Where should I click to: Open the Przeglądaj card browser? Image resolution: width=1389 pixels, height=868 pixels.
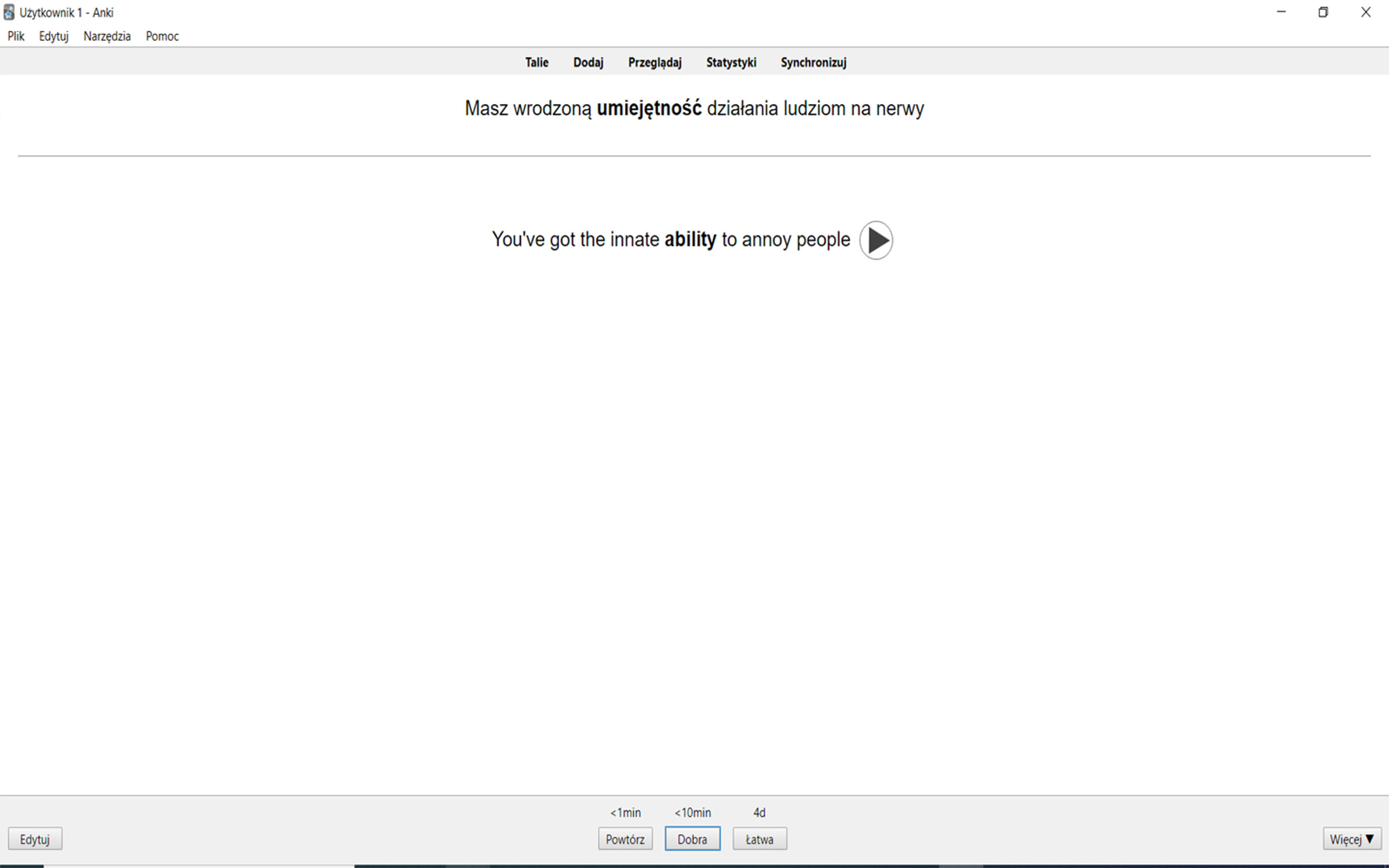655,62
